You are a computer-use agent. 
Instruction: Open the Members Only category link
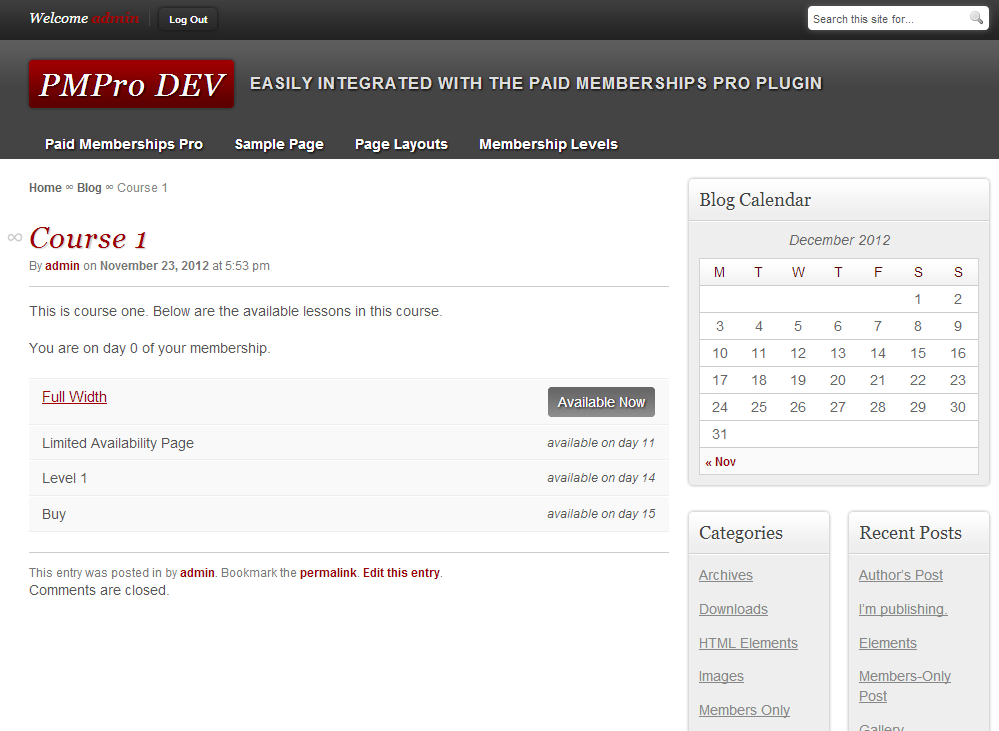(x=744, y=710)
